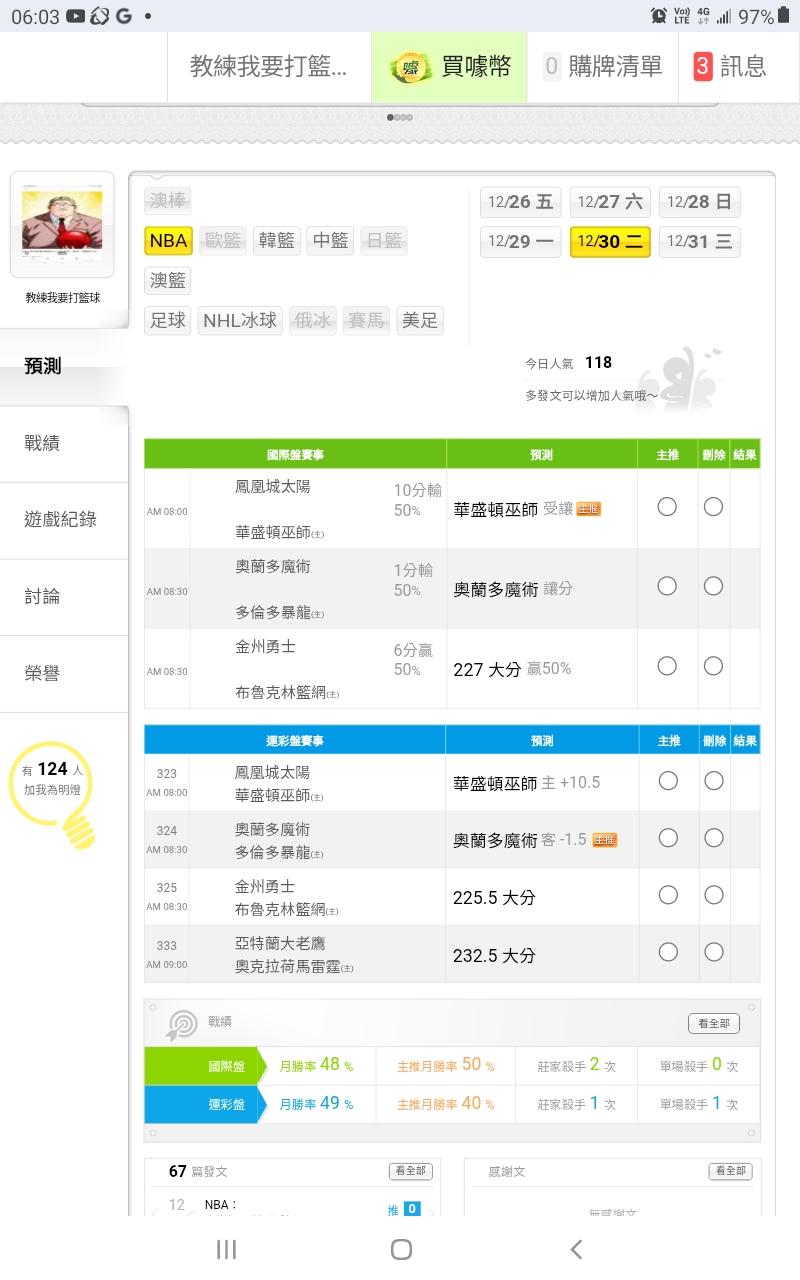Select the NHL冰球 sport filter
Image resolution: width=800 pixels, height=1280 pixels.
pos(240,321)
